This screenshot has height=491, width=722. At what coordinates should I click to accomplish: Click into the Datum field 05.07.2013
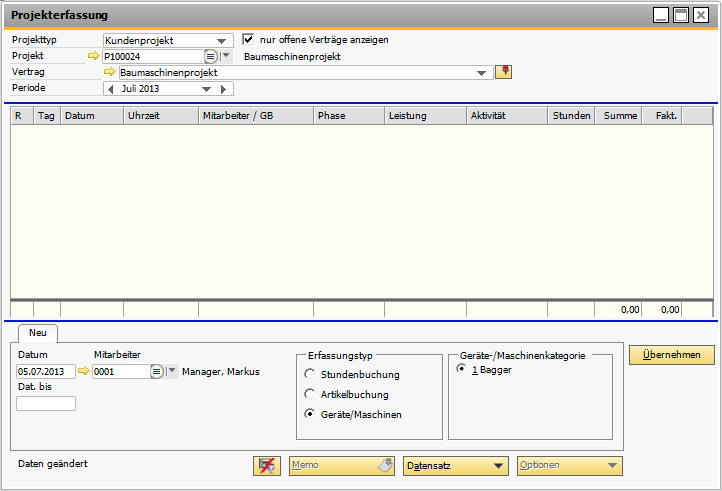pyautogui.click(x=46, y=371)
